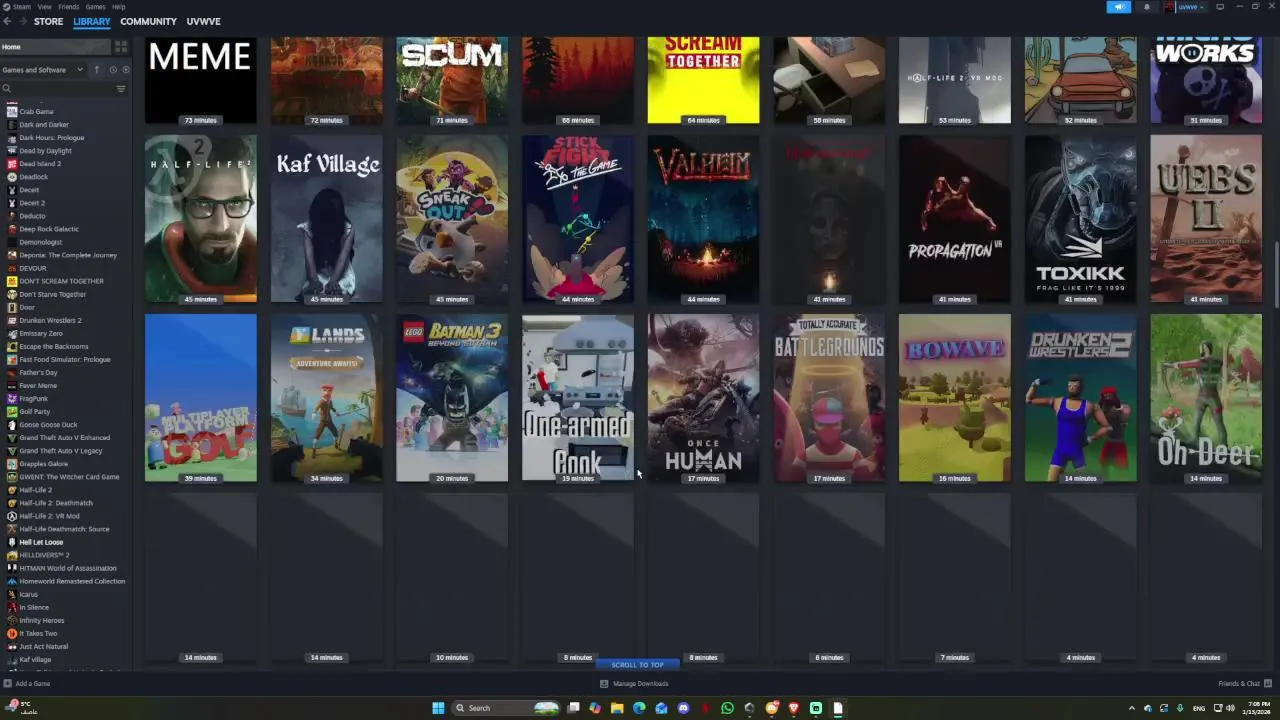Select the Half-Life 2 game cover
The image size is (1280, 720).
pos(201,219)
